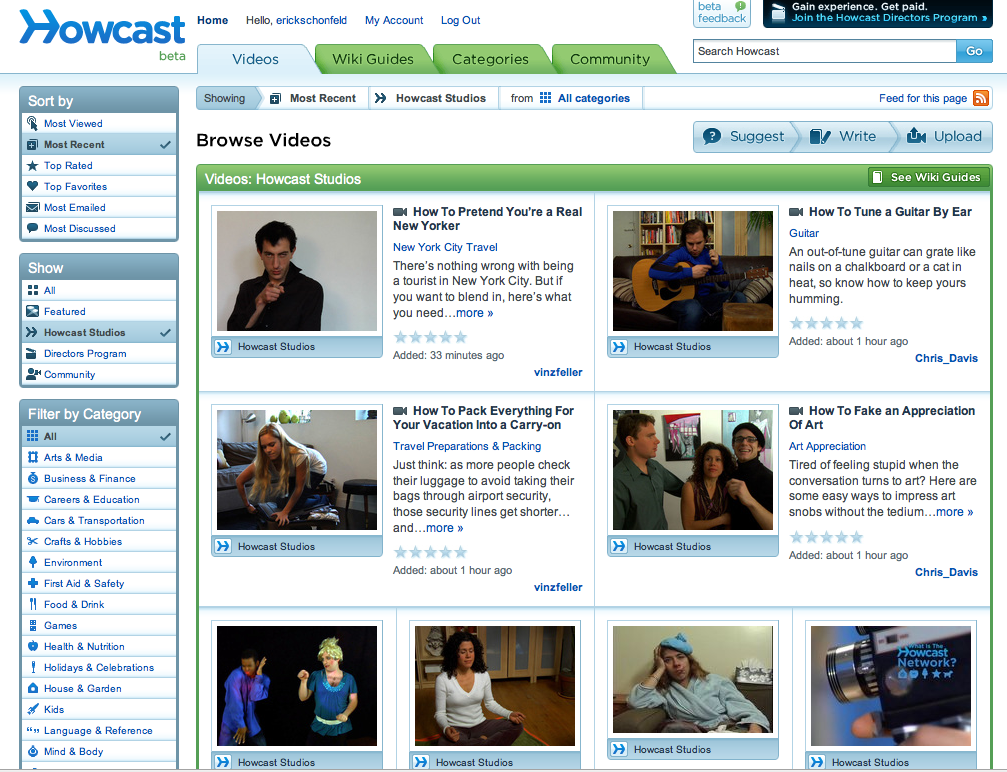Click the First Aid & Safety cross icon
Image resolution: width=1007 pixels, height=772 pixels.
[x=33, y=583]
